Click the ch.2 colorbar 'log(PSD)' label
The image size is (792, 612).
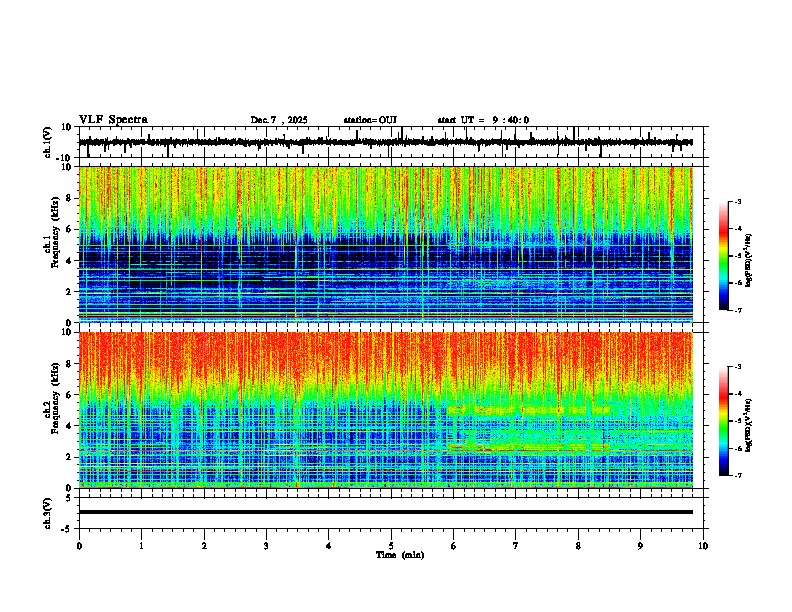click(748, 425)
